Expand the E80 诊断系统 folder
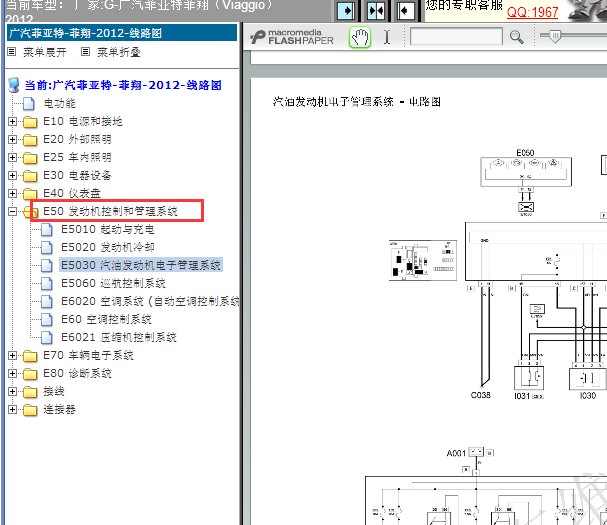 (12, 373)
